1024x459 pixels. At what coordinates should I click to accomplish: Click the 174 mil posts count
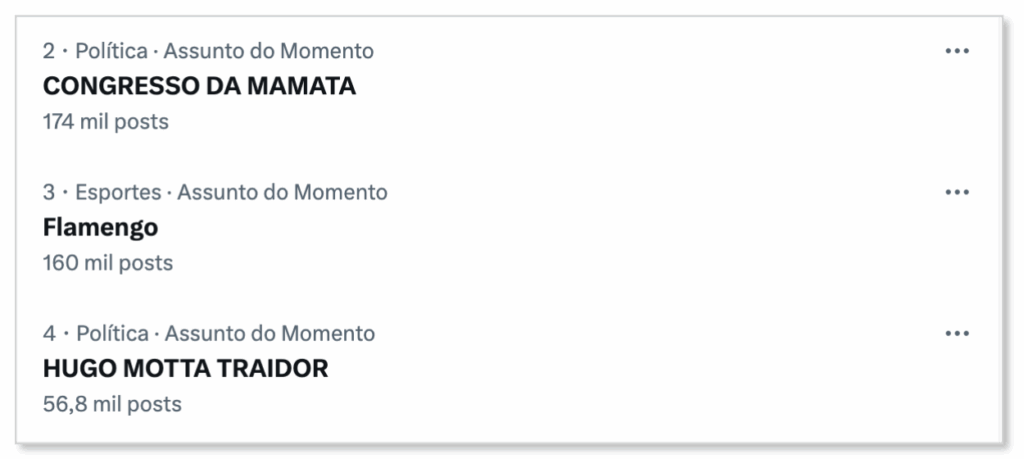coord(105,122)
